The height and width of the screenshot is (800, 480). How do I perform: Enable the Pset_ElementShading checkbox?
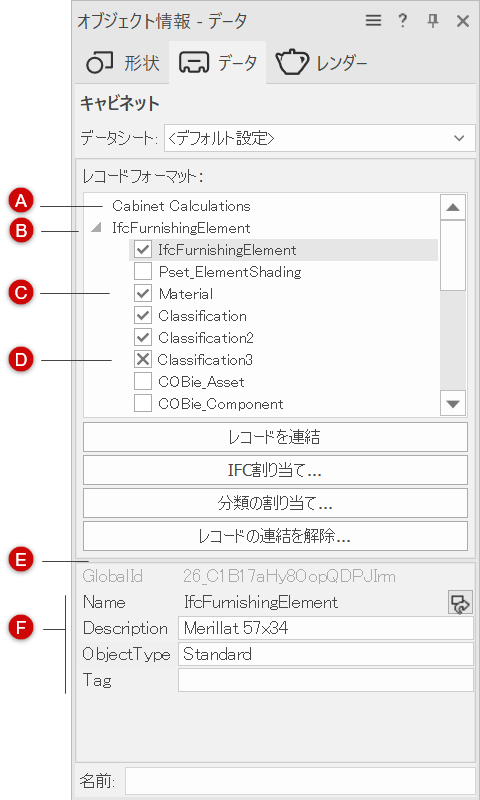coord(143,272)
